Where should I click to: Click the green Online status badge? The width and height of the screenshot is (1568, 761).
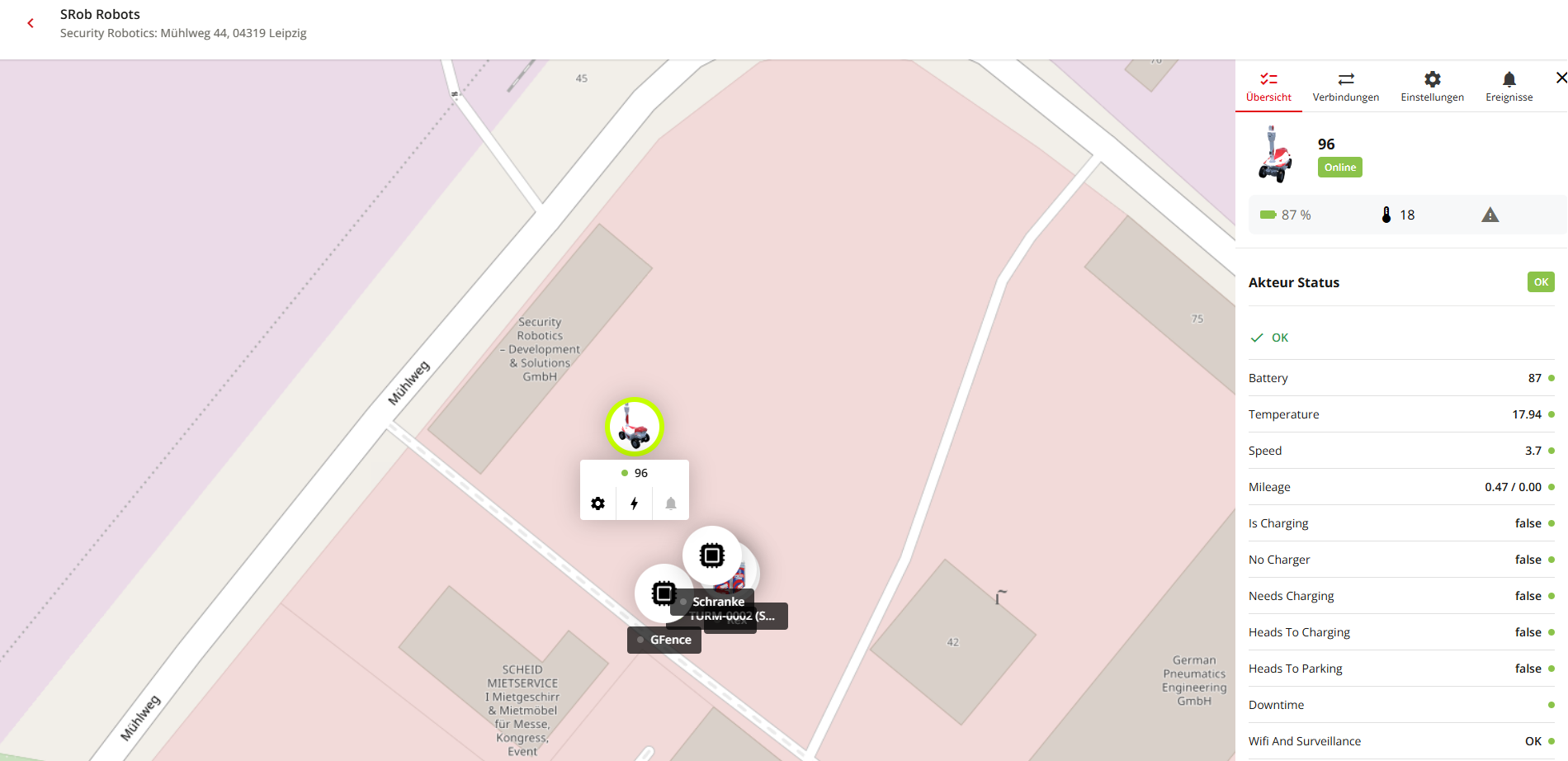[1340, 168]
